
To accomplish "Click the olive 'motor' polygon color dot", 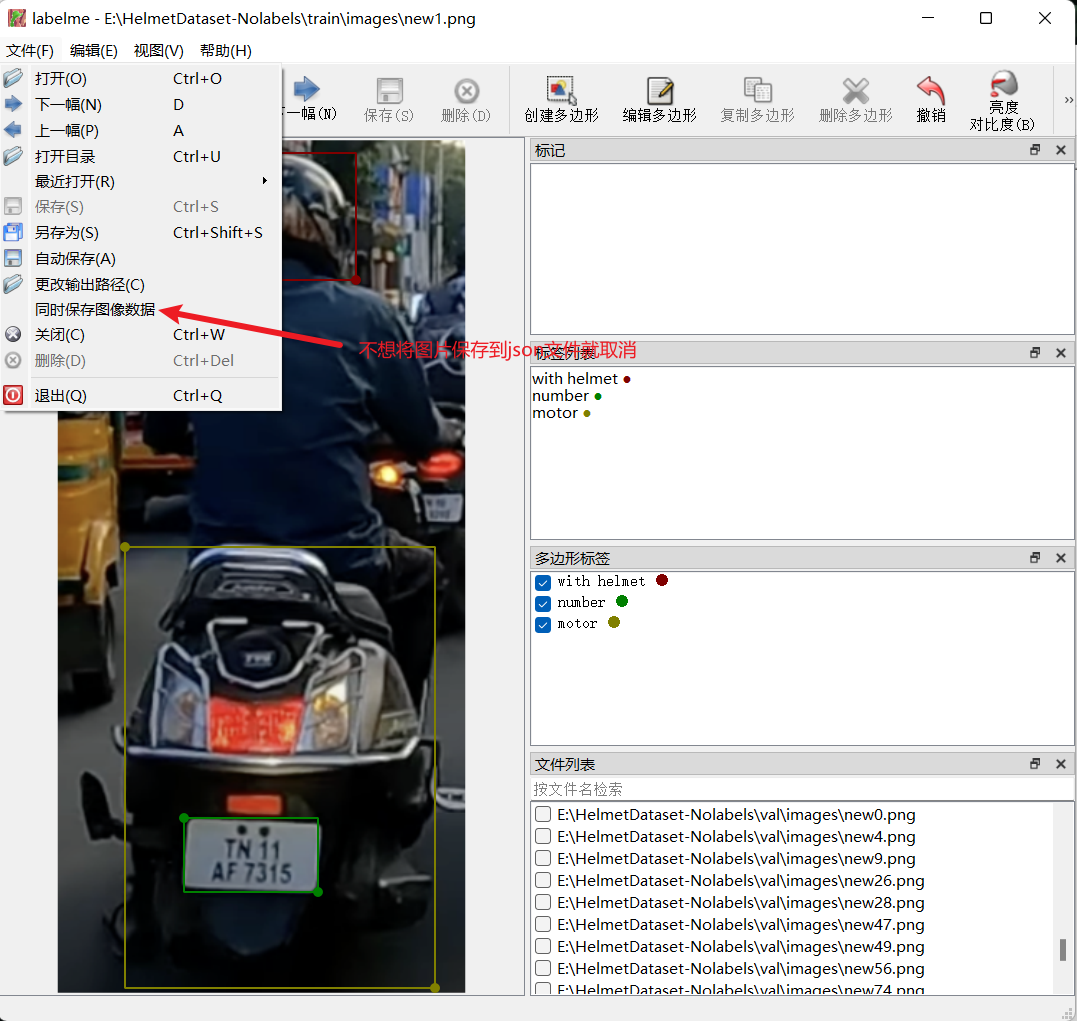I will 614,622.
